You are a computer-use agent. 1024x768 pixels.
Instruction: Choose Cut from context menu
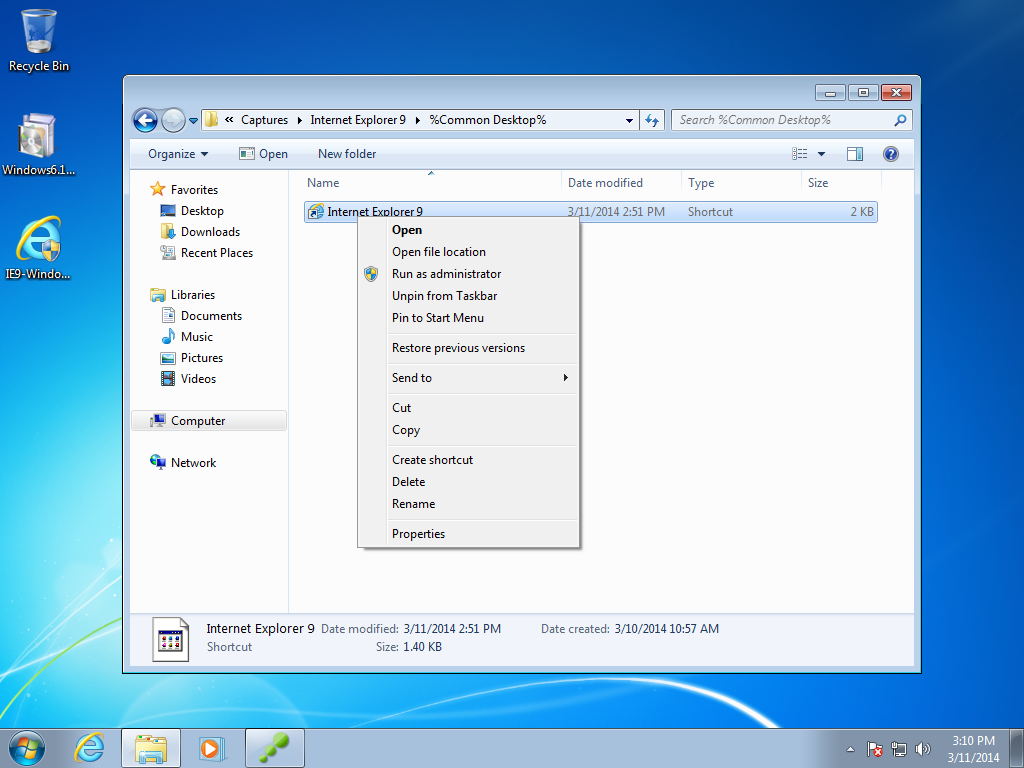[468, 408]
